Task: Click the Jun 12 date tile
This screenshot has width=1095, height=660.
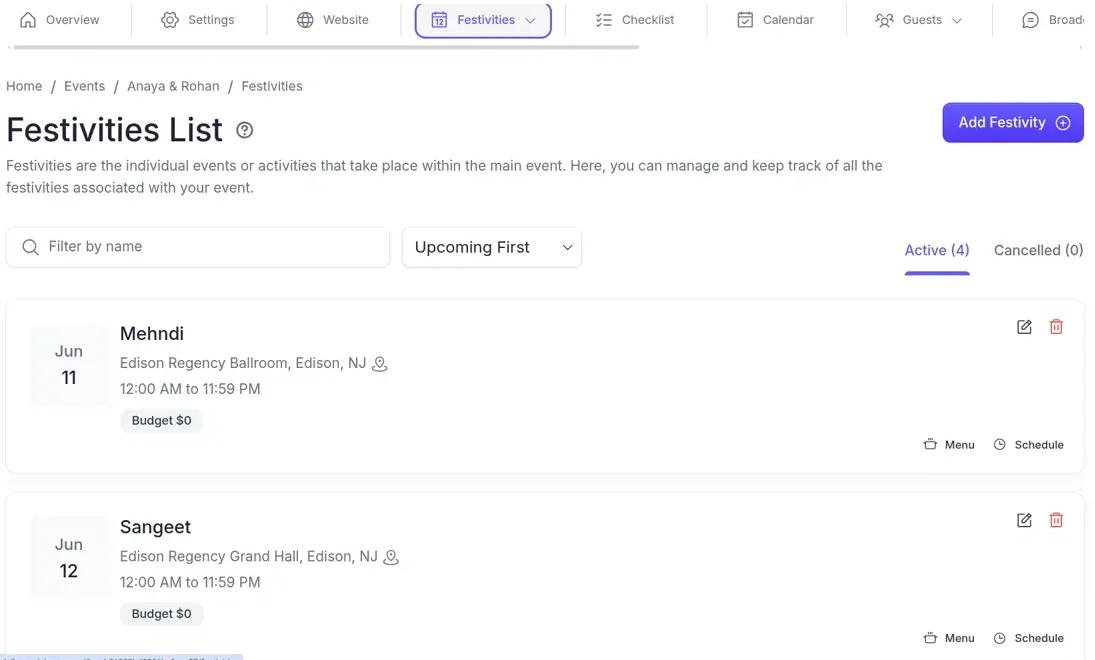Action: click(x=69, y=558)
